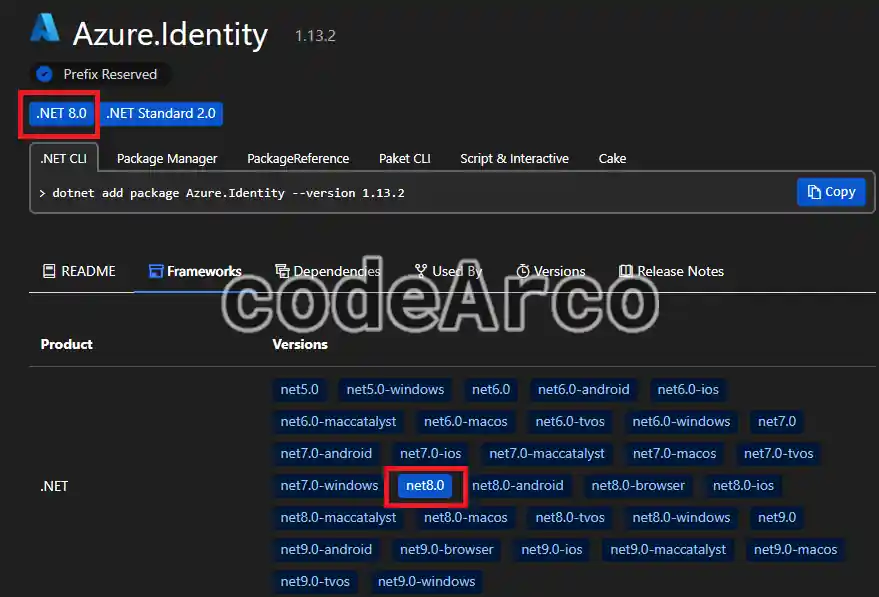Click the net7.0-android framework tag

click(326, 453)
